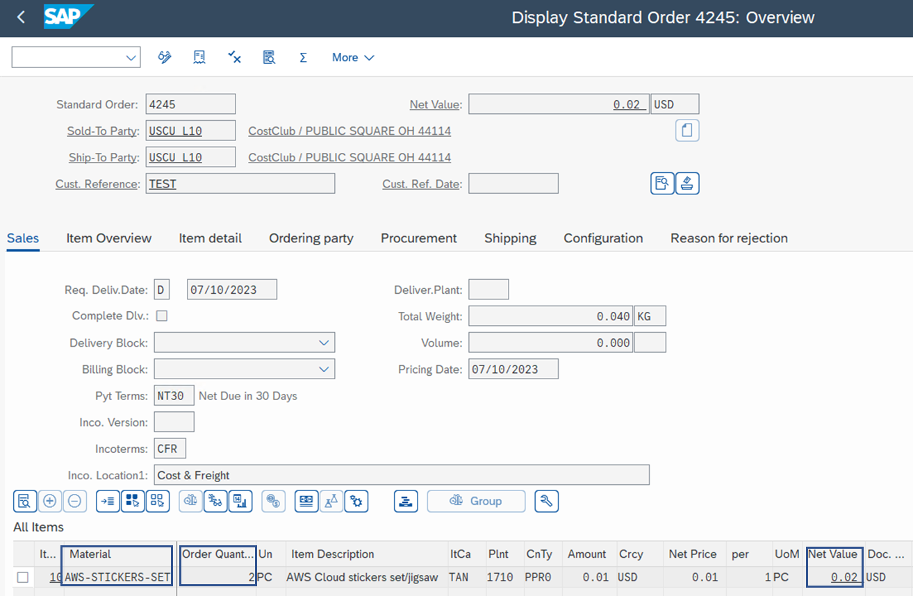Click the pencil display/change toggle icon

tap(165, 58)
